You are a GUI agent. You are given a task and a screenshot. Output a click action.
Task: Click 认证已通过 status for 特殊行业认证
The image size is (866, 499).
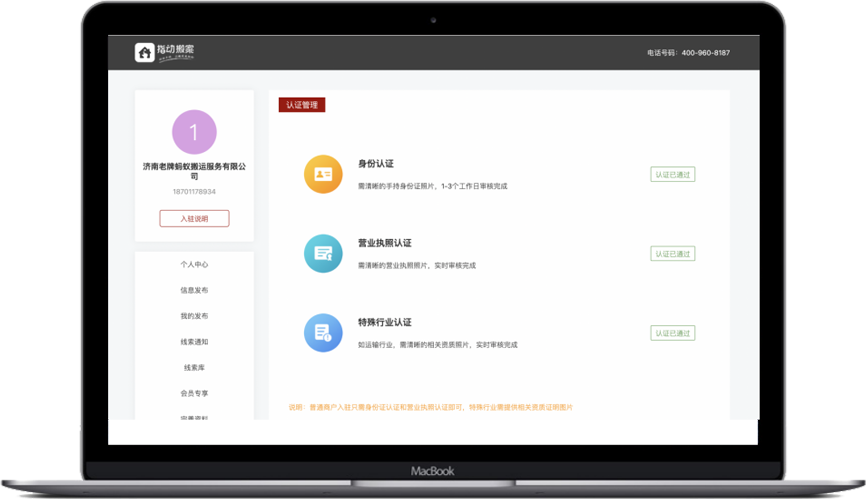[x=672, y=333]
